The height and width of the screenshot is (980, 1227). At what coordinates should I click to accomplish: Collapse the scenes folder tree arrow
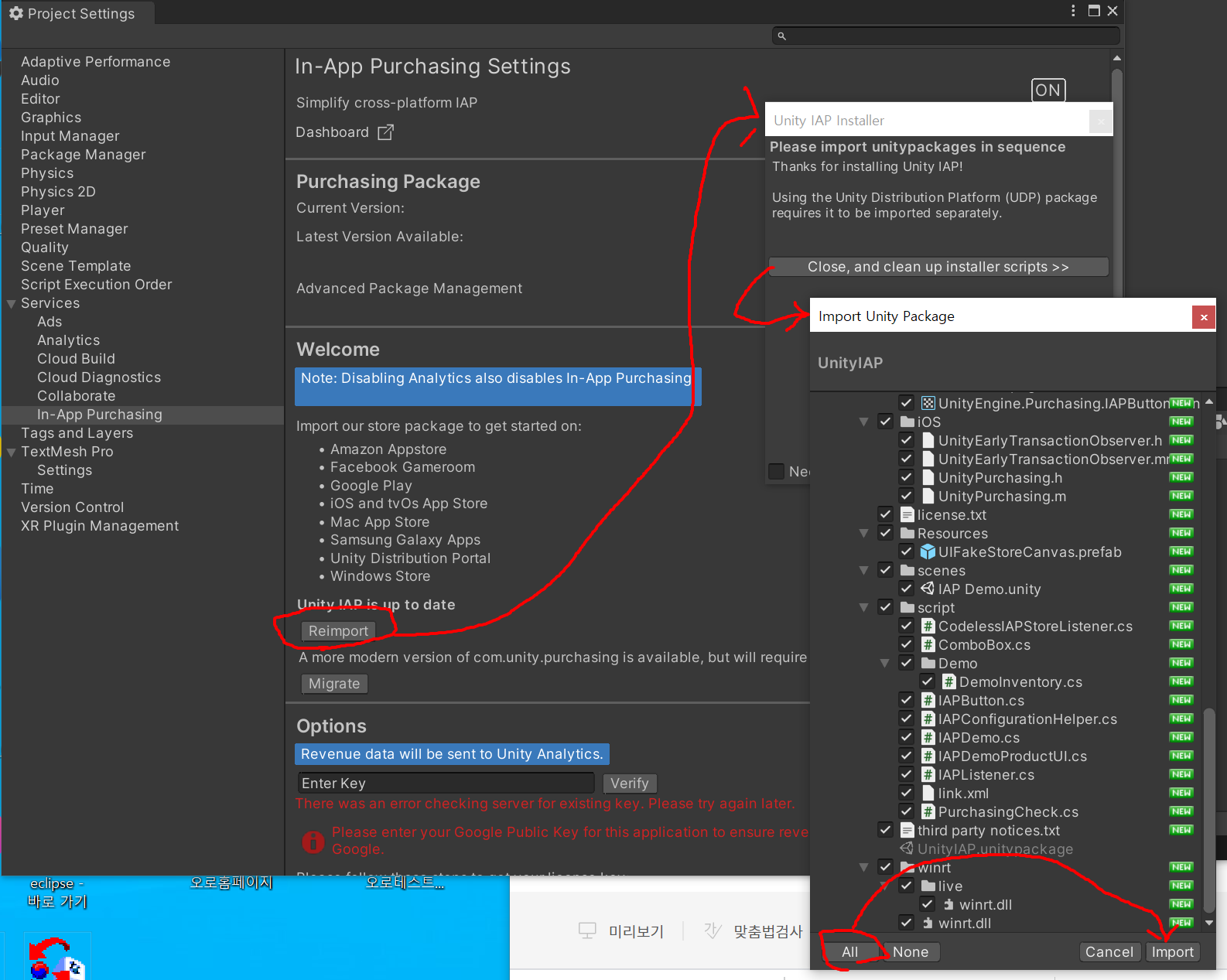(863, 571)
